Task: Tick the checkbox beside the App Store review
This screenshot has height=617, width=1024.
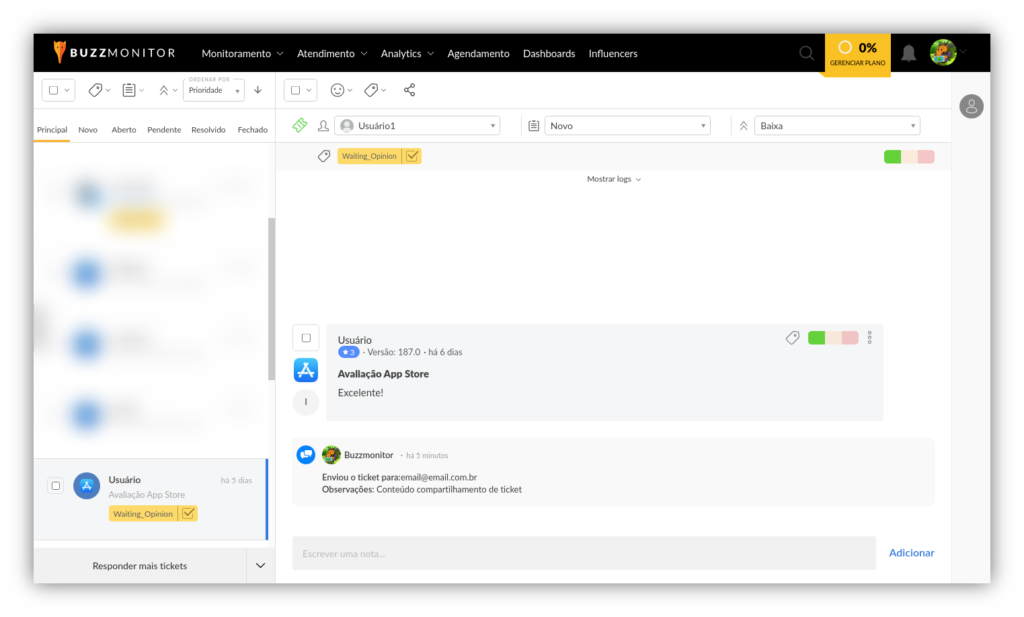Action: pos(306,338)
